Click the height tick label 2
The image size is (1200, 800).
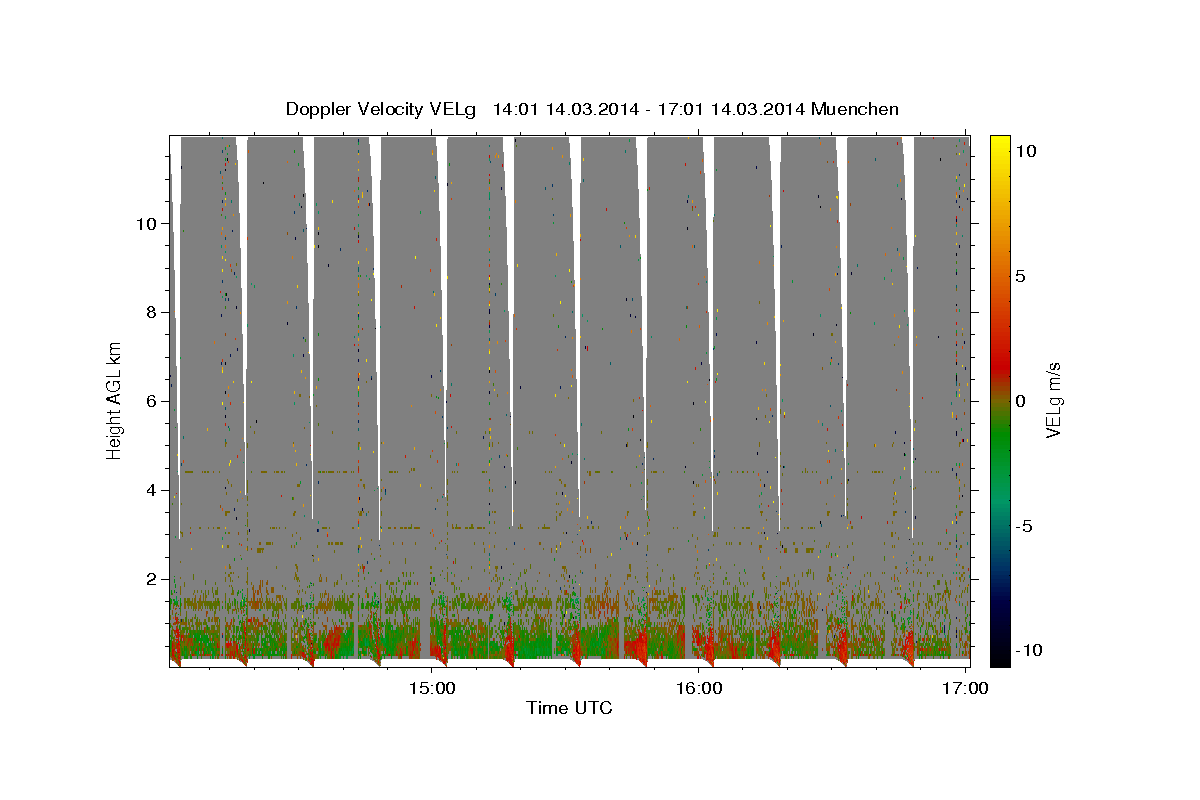(149, 579)
